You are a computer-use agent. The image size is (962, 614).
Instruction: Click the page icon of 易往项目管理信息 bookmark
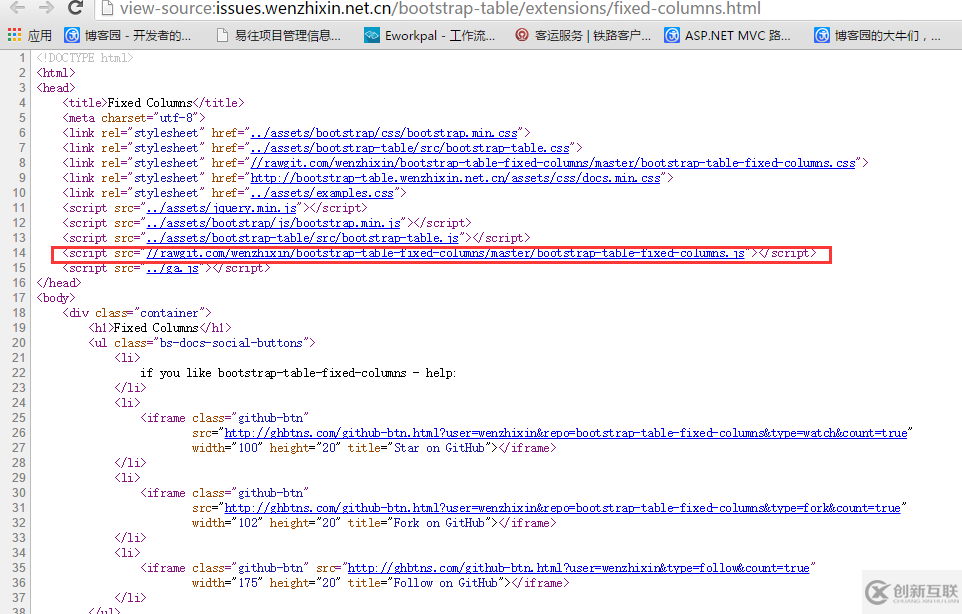click(223, 36)
